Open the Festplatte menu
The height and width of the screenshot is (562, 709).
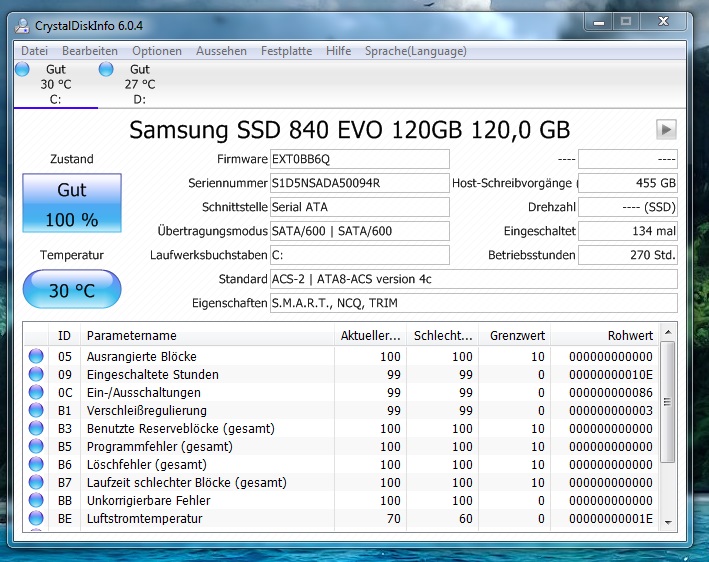tap(287, 51)
